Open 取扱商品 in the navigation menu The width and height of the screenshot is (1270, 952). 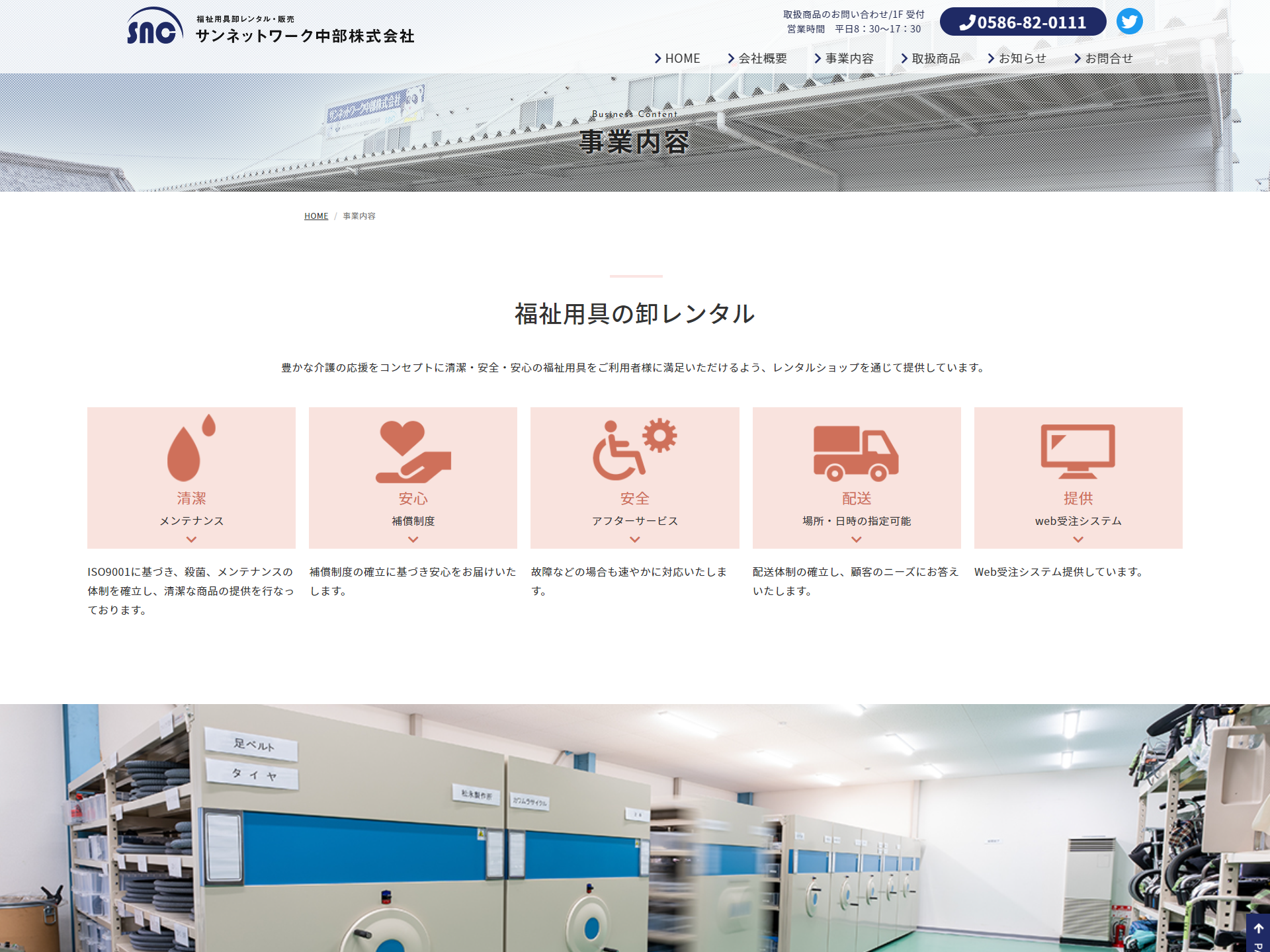click(931, 58)
